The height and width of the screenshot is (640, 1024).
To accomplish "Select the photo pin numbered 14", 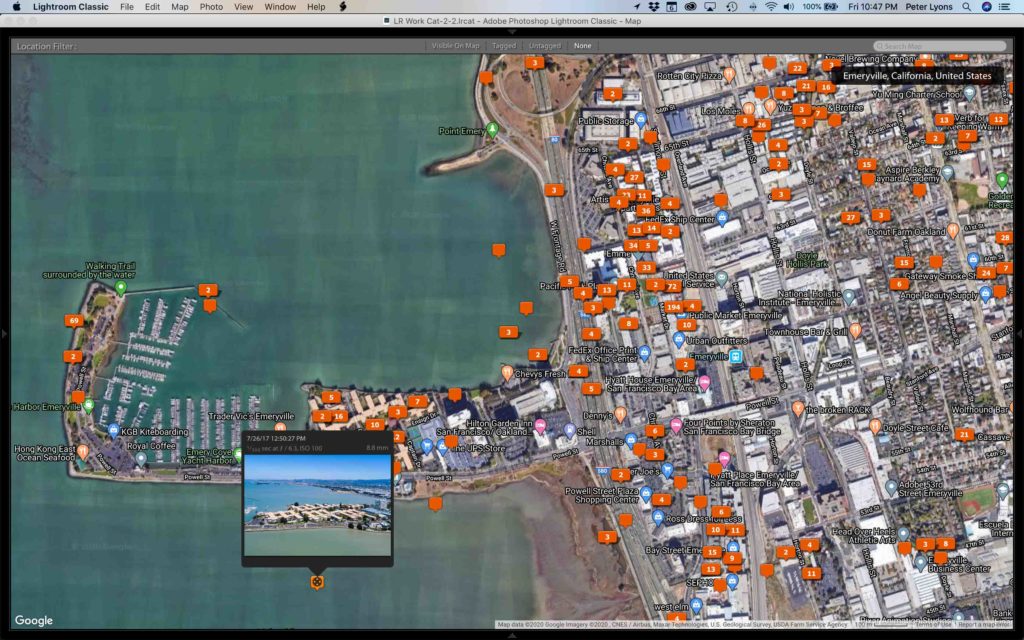I will [x=651, y=228].
